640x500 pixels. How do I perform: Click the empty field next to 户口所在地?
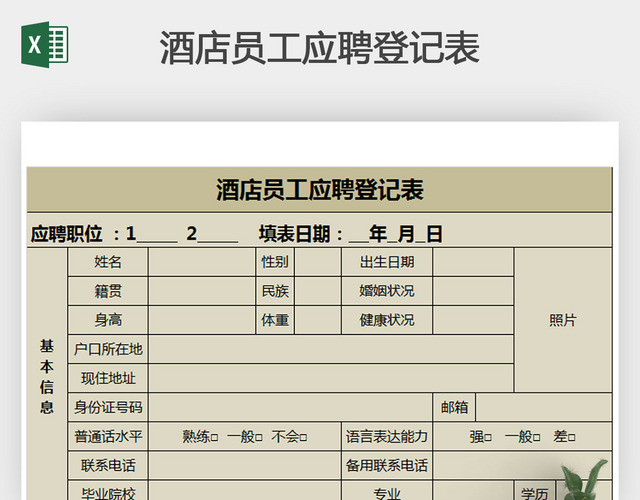click(x=331, y=349)
